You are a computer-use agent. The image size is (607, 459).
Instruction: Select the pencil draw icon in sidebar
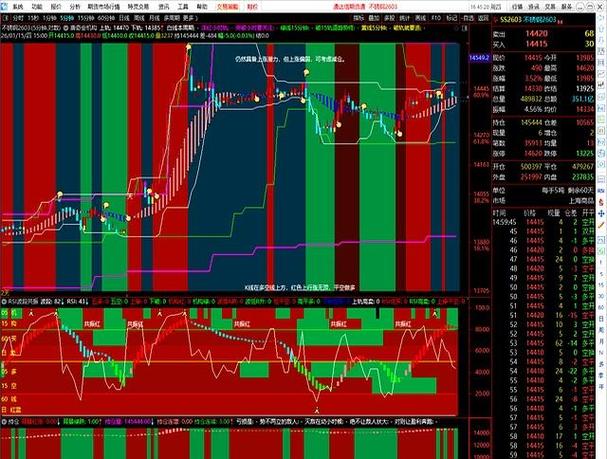click(x=601, y=226)
